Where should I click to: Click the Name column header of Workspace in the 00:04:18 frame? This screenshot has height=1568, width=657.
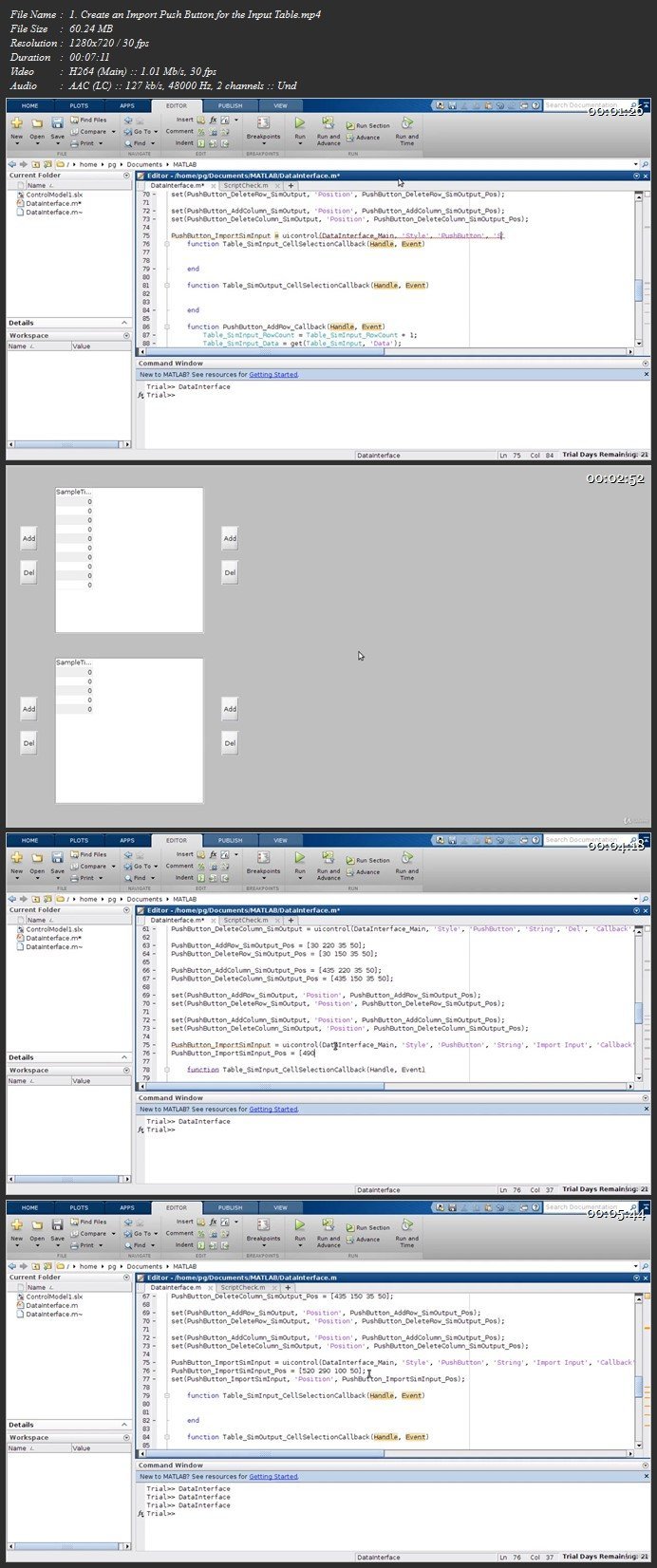click(40, 1081)
